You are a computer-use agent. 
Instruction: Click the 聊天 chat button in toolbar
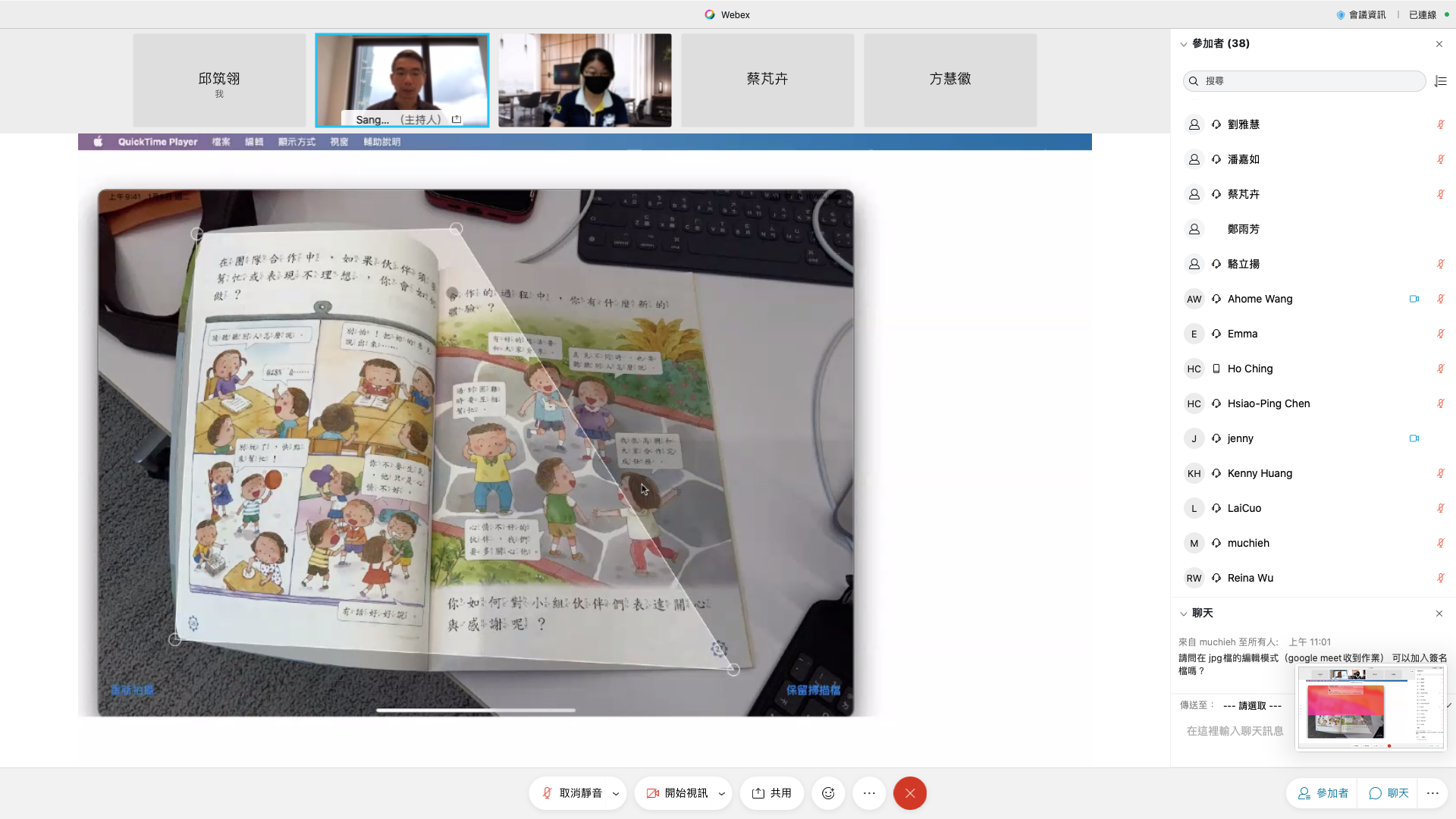click(x=1389, y=793)
